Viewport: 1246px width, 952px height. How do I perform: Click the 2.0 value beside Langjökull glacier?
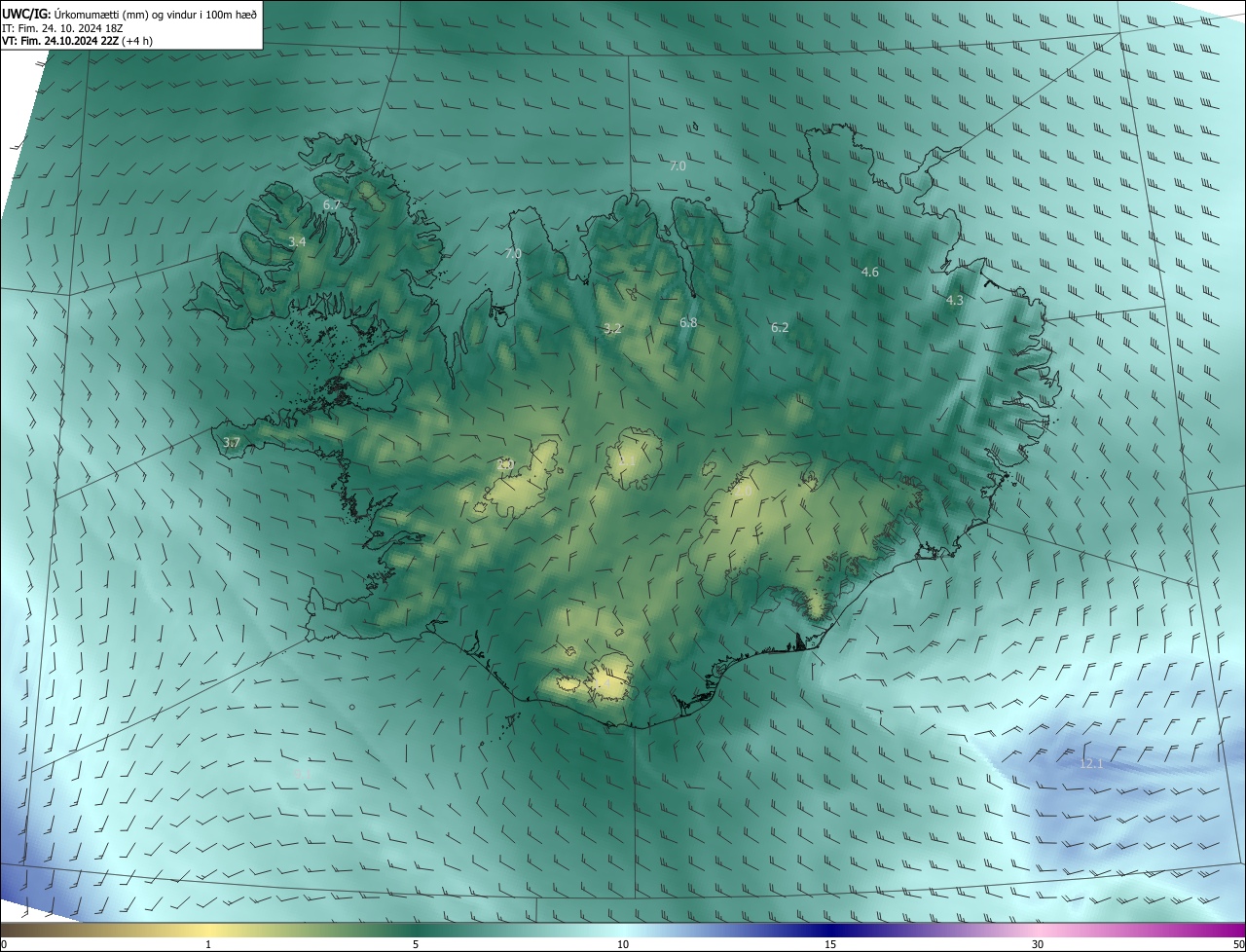coord(504,464)
